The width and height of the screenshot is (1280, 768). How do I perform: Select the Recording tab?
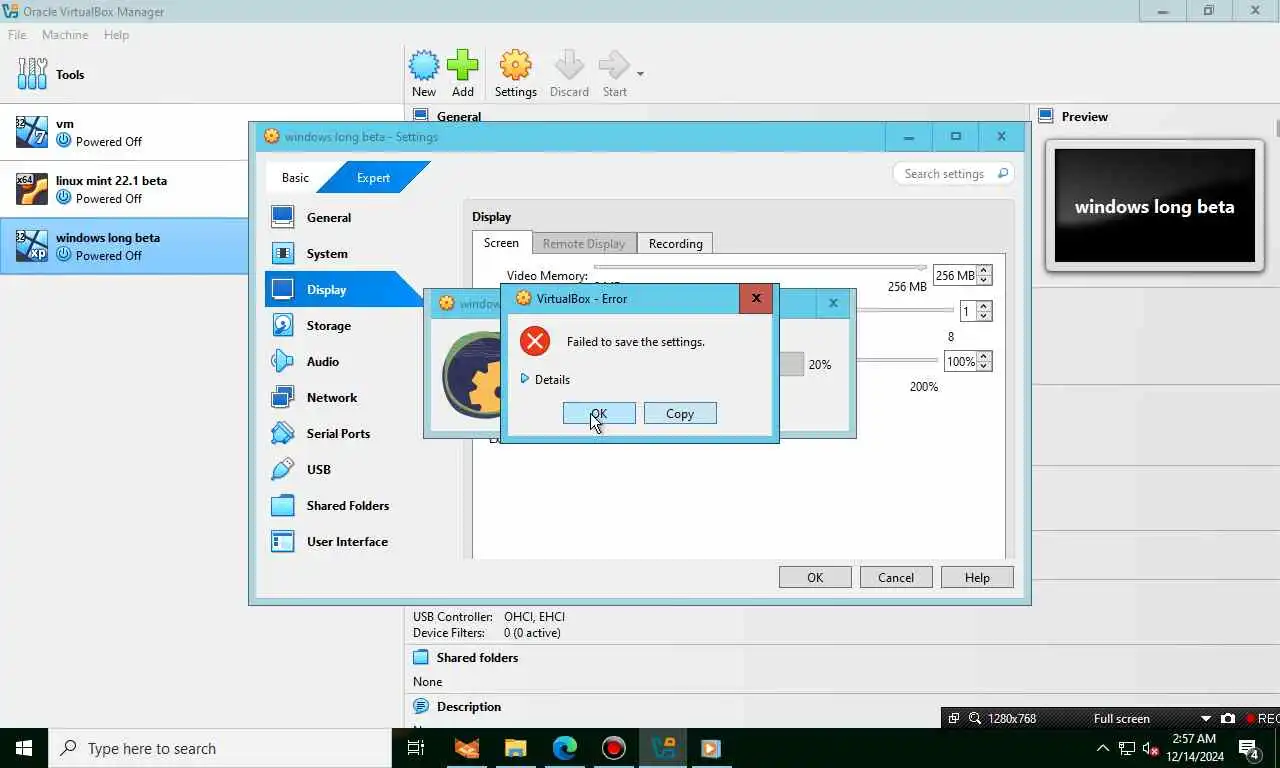tap(676, 243)
